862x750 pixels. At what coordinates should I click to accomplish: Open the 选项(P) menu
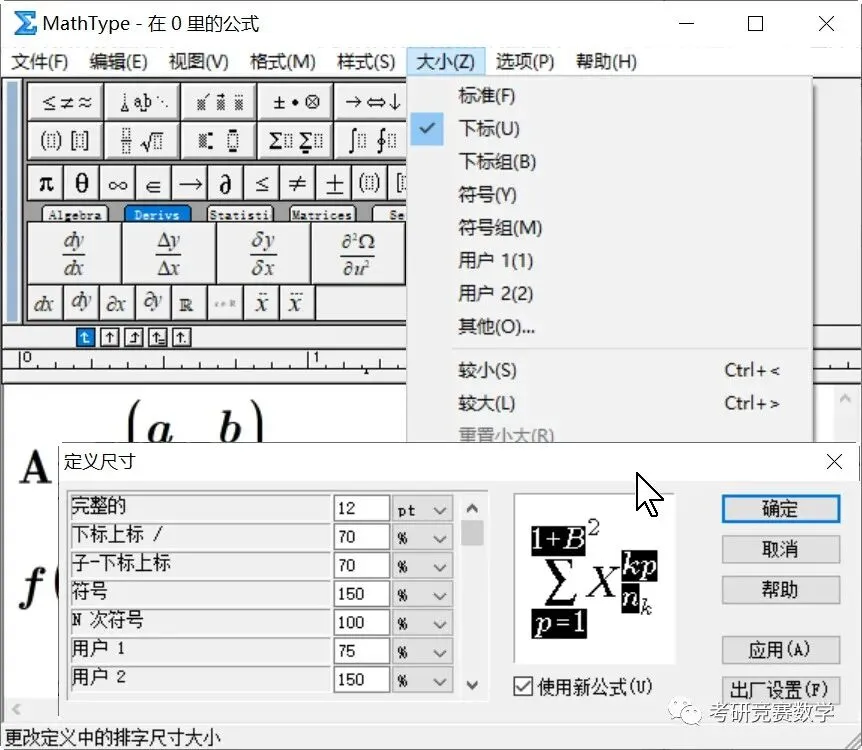click(x=525, y=62)
